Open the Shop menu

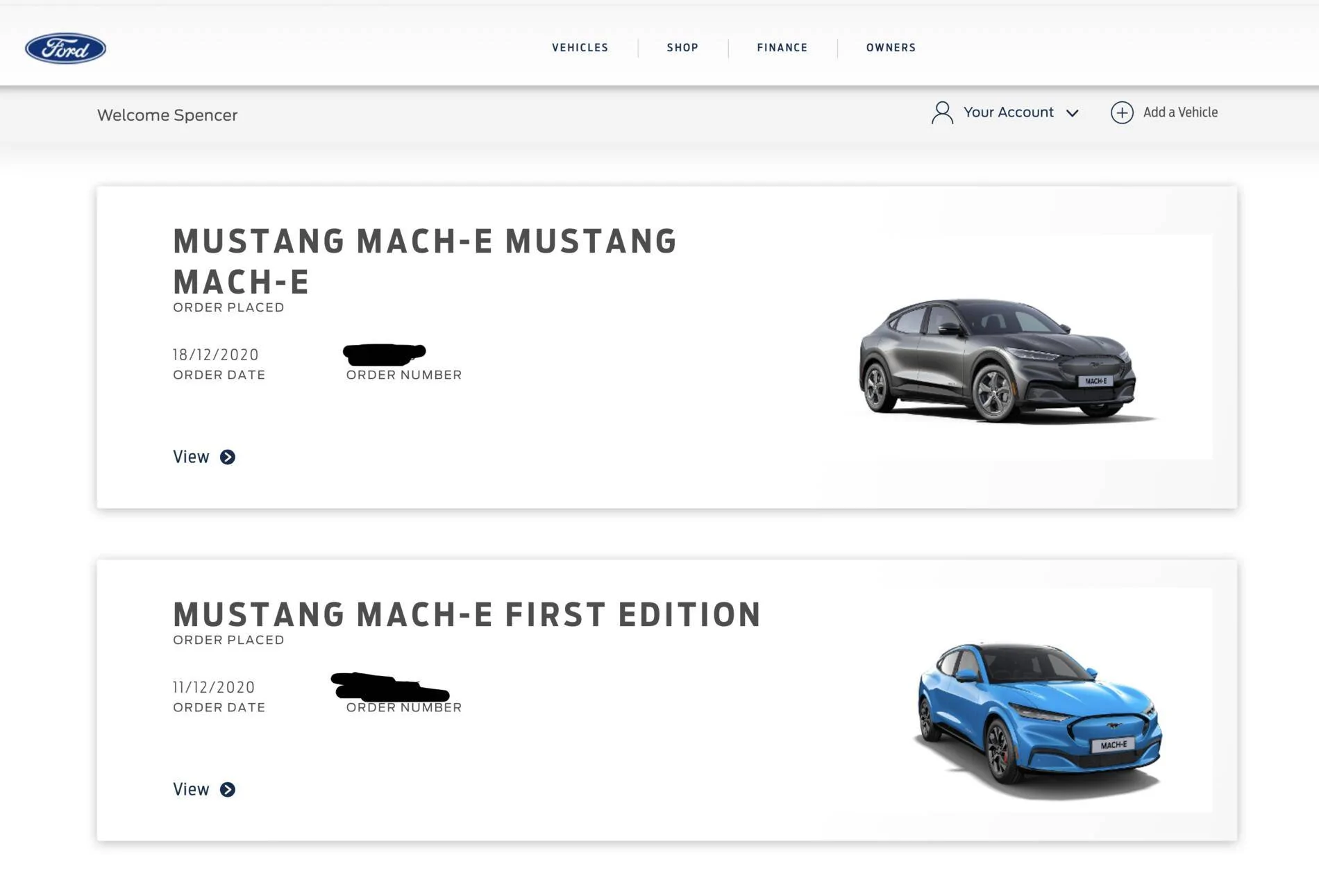pyautogui.click(x=682, y=48)
